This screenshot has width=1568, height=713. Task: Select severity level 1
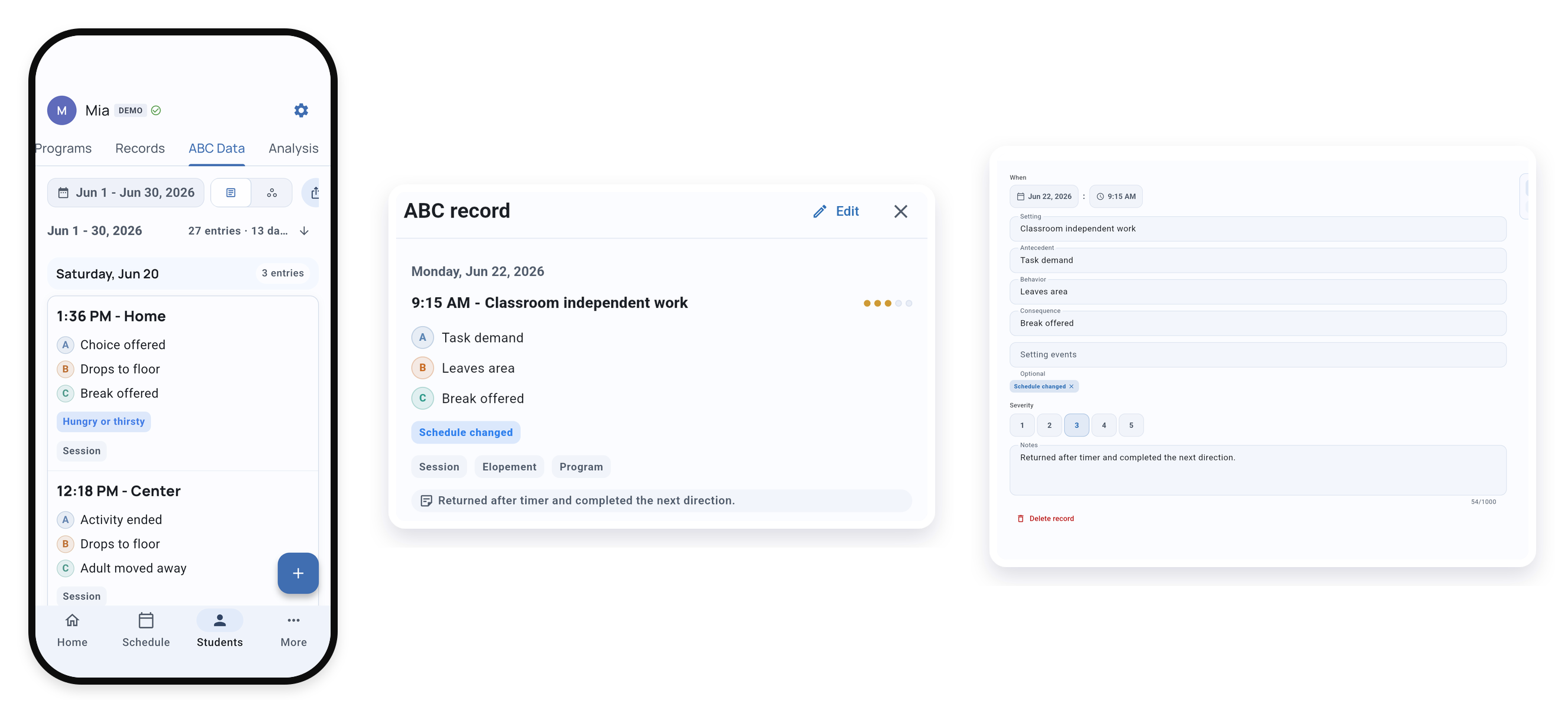tap(1022, 425)
